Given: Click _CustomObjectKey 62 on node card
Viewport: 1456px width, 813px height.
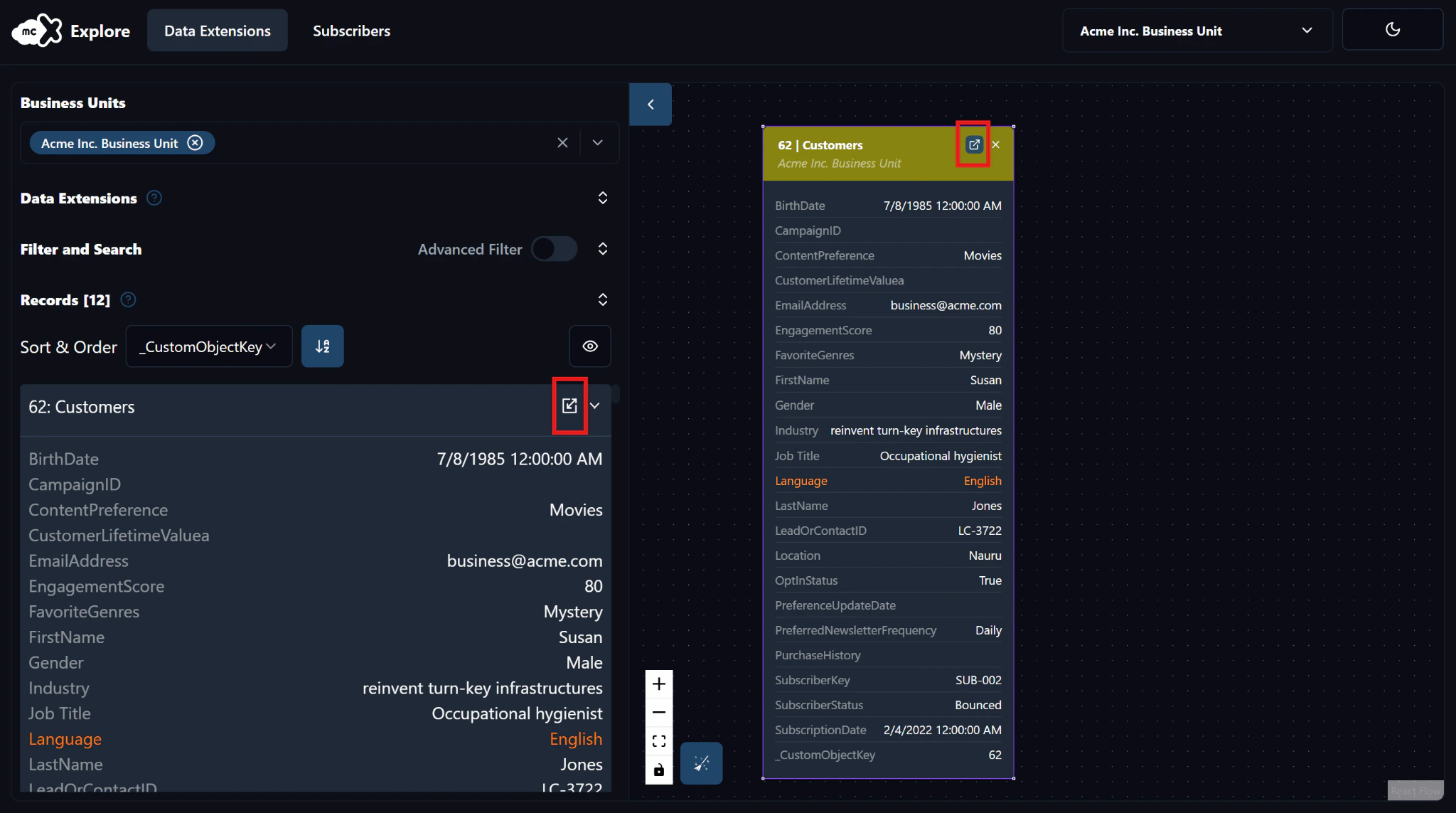Looking at the screenshot, I should (995, 755).
